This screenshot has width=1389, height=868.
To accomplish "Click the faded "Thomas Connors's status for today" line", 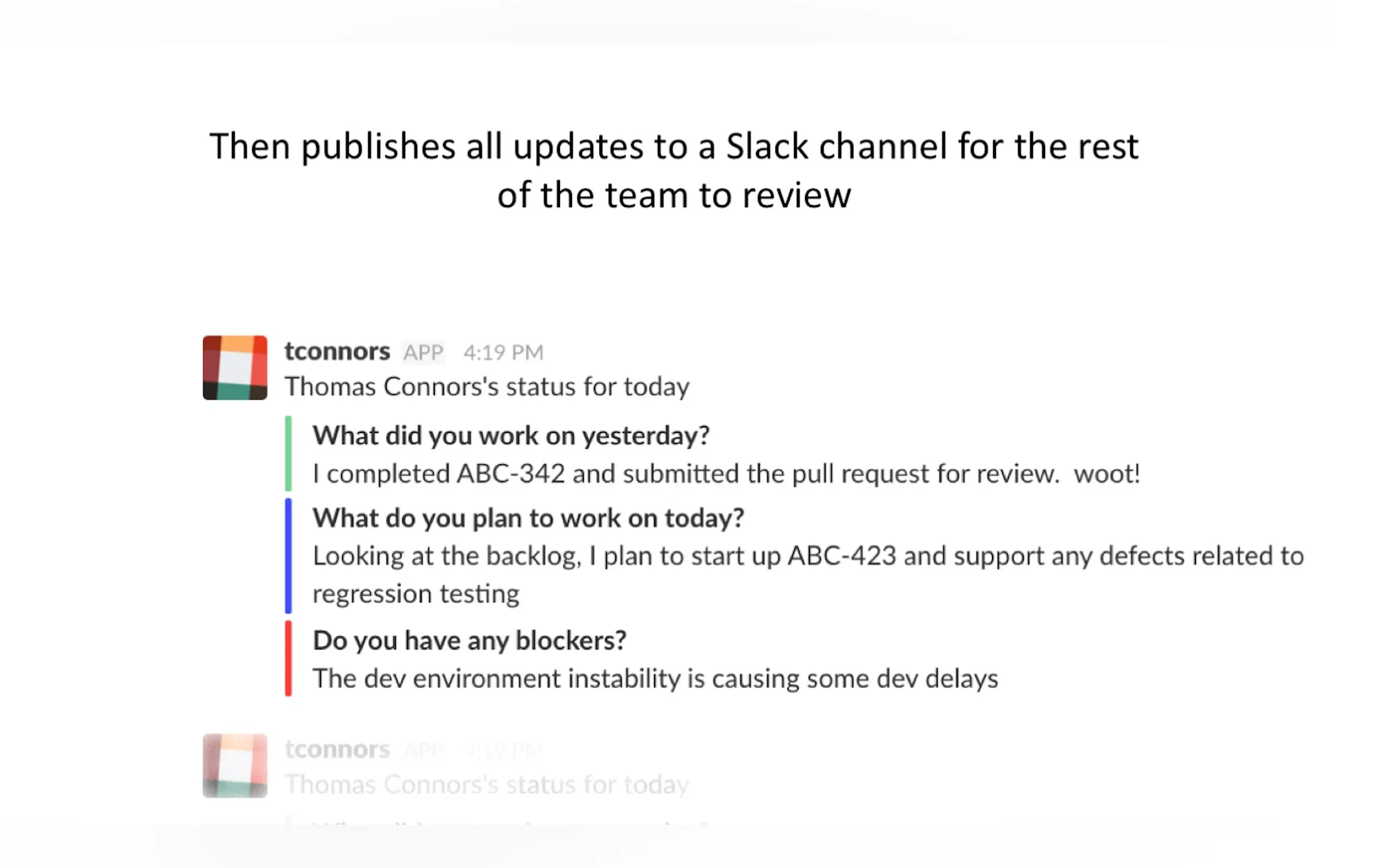I will 486,784.
